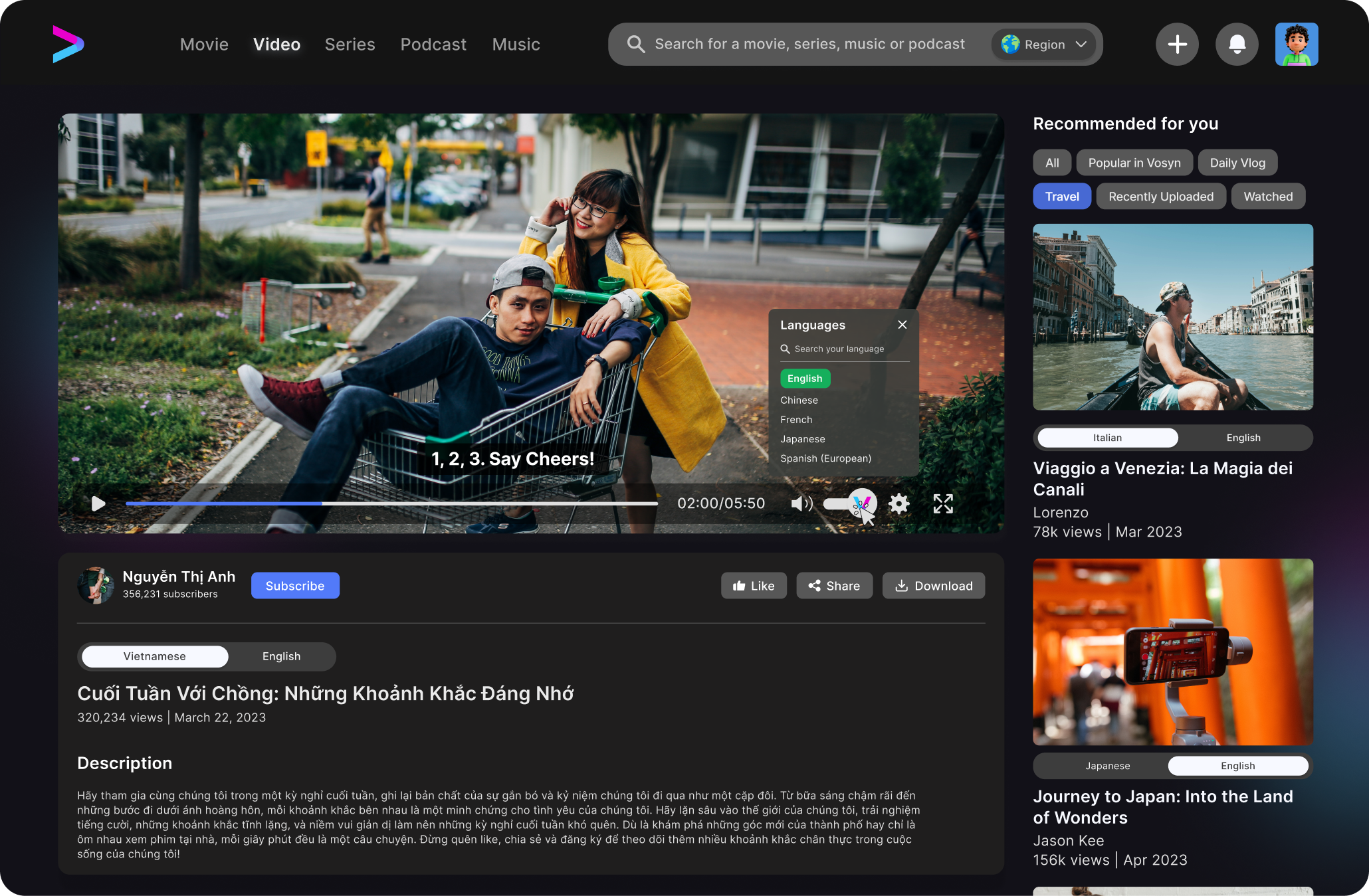Select English for Japan video
The width and height of the screenshot is (1369, 896).
tap(1238, 766)
